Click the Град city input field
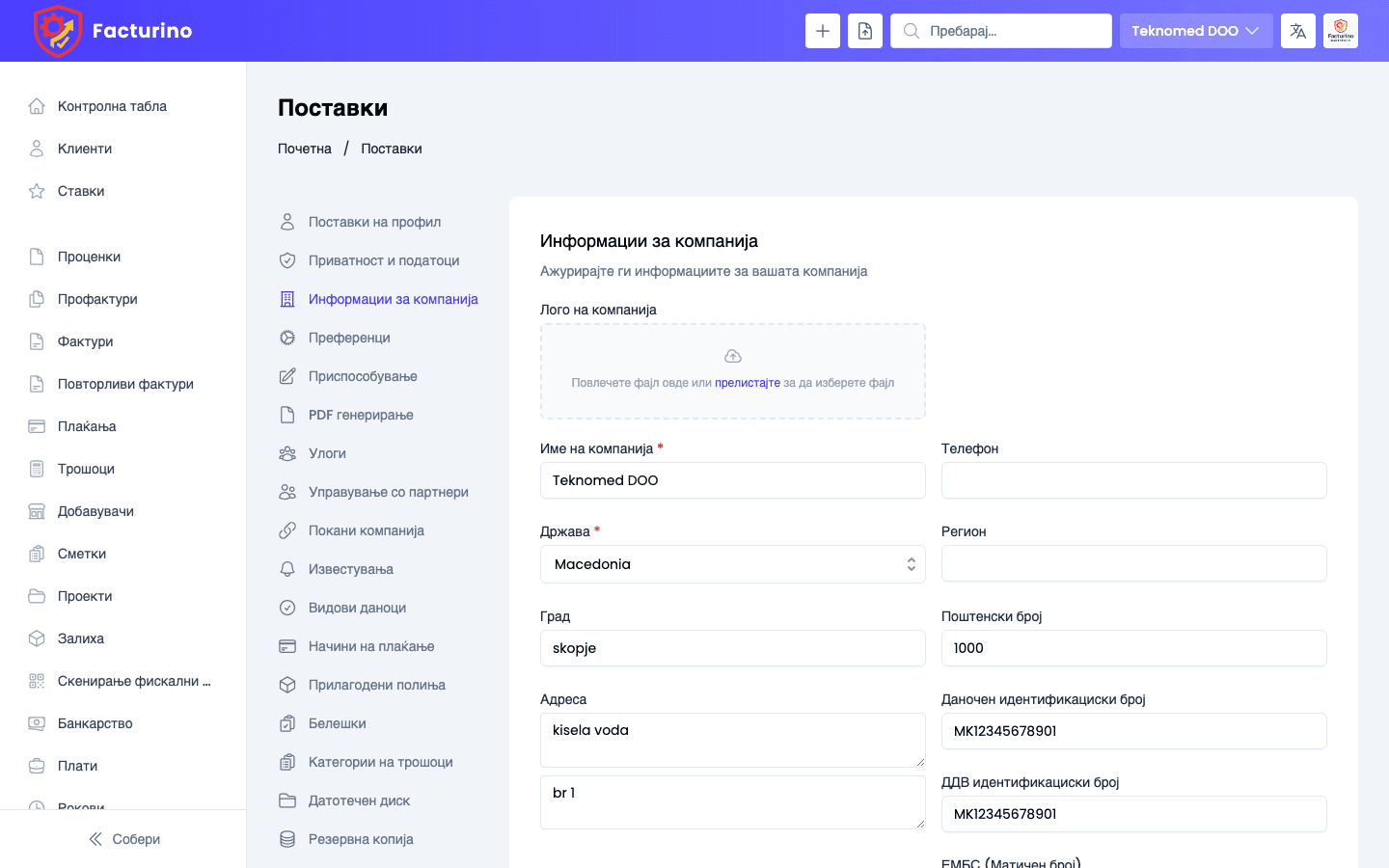This screenshot has width=1389, height=868. point(732,647)
